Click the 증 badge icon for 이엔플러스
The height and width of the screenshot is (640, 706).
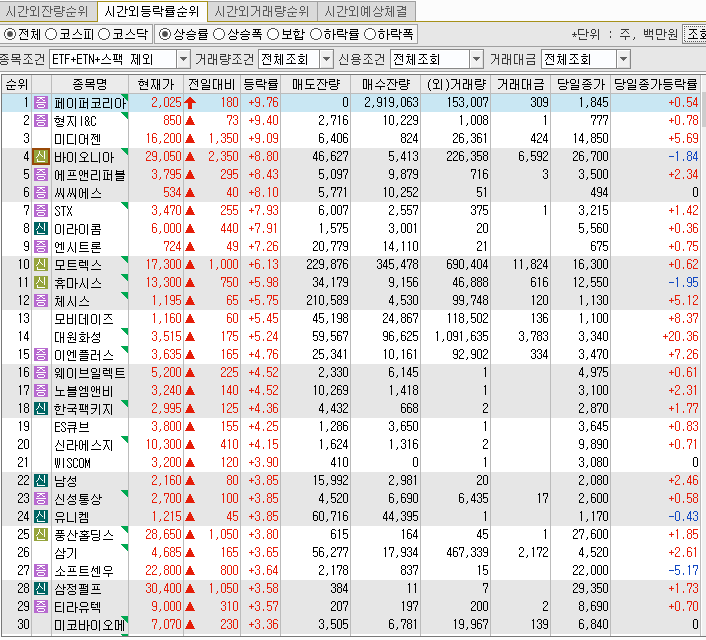tap(41, 355)
